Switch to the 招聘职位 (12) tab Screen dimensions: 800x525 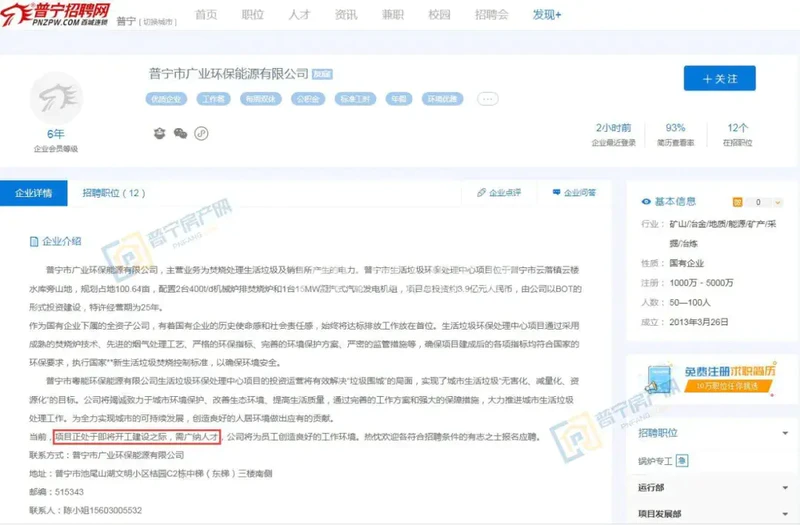click(113, 192)
